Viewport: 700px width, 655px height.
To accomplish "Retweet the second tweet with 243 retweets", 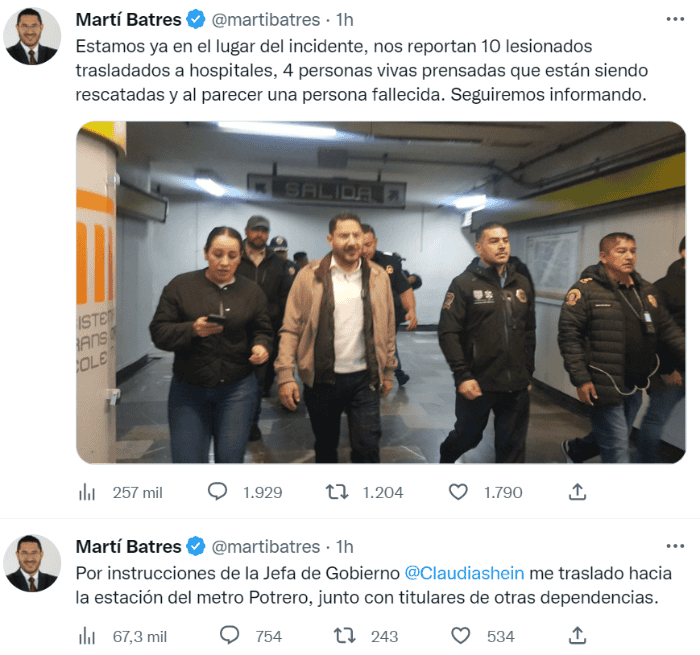I will pos(345,636).
